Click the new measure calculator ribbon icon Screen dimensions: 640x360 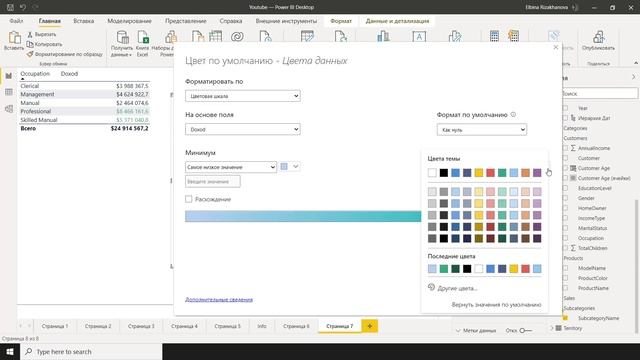[494, 36]
